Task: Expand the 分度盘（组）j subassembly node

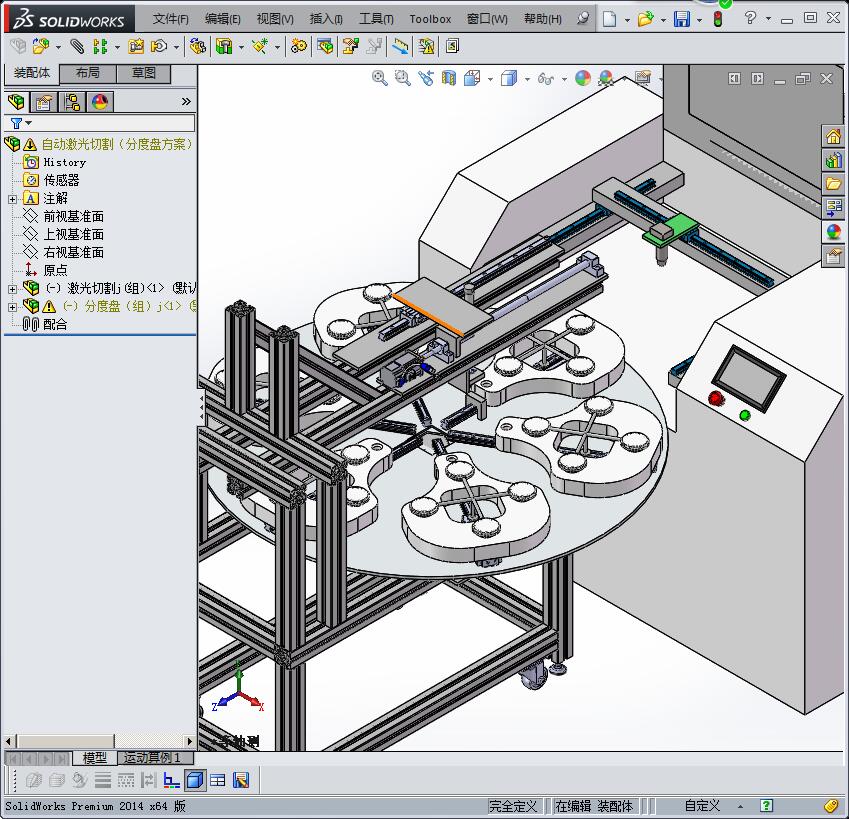Action: coord(12,307)
